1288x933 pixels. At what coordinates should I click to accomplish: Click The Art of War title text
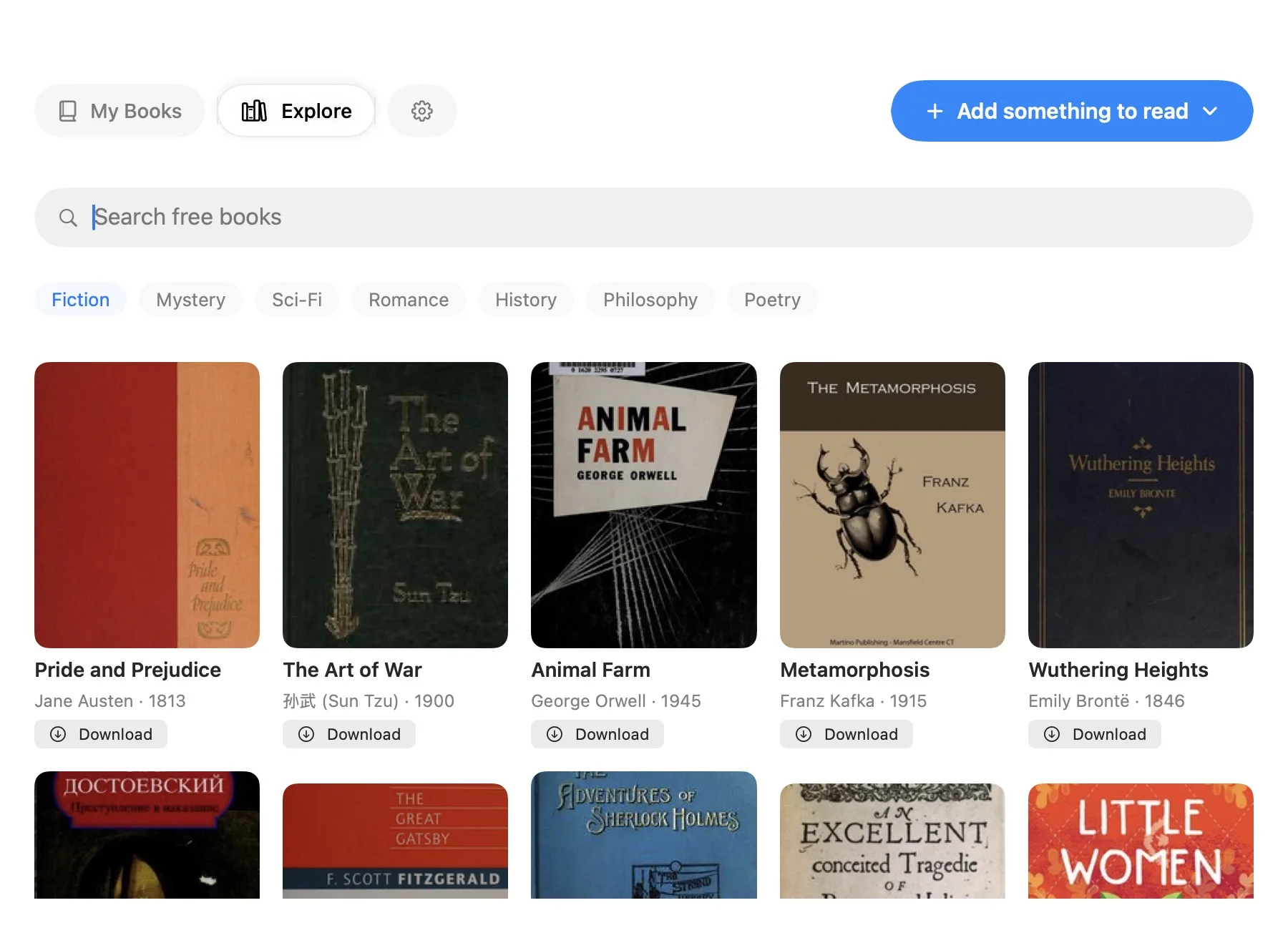coord(353,670)
